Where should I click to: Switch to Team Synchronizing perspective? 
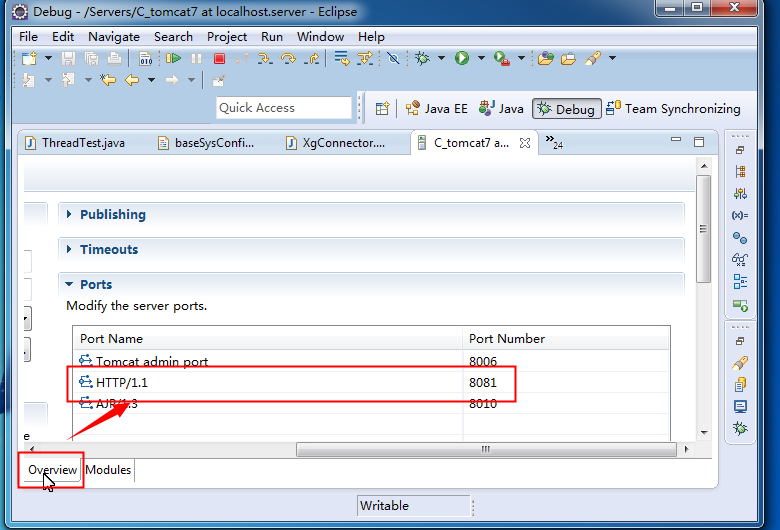tap(674, 108)
